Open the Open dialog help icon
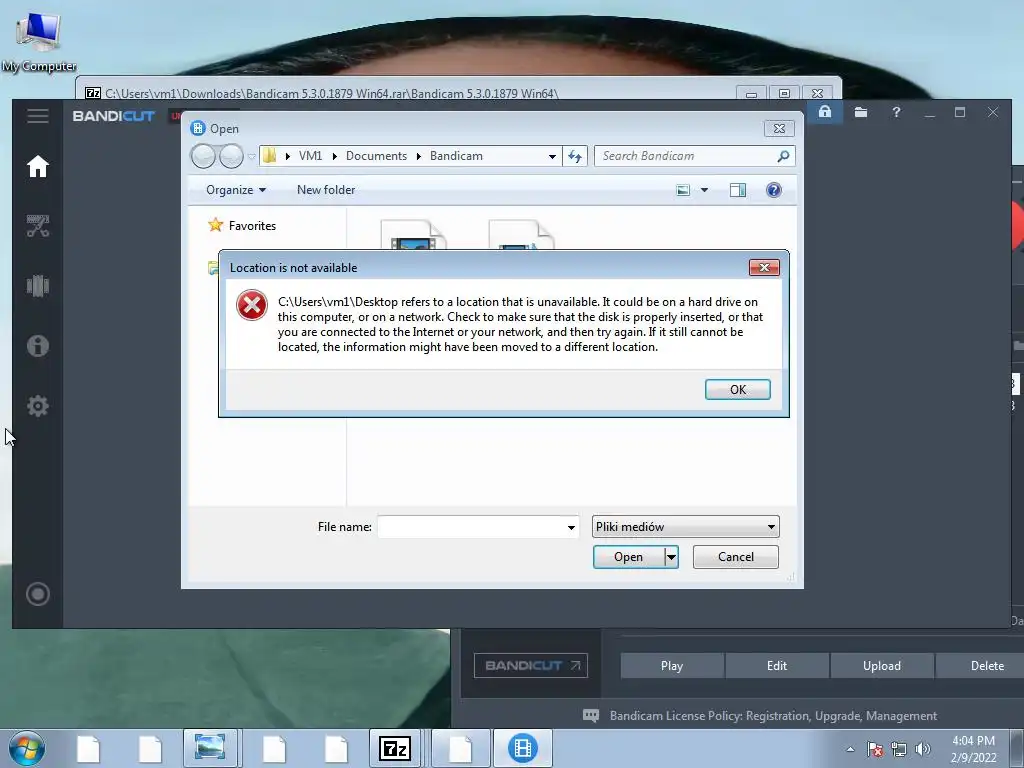Viewport: 1024px width, 768px height. [773, 190]
